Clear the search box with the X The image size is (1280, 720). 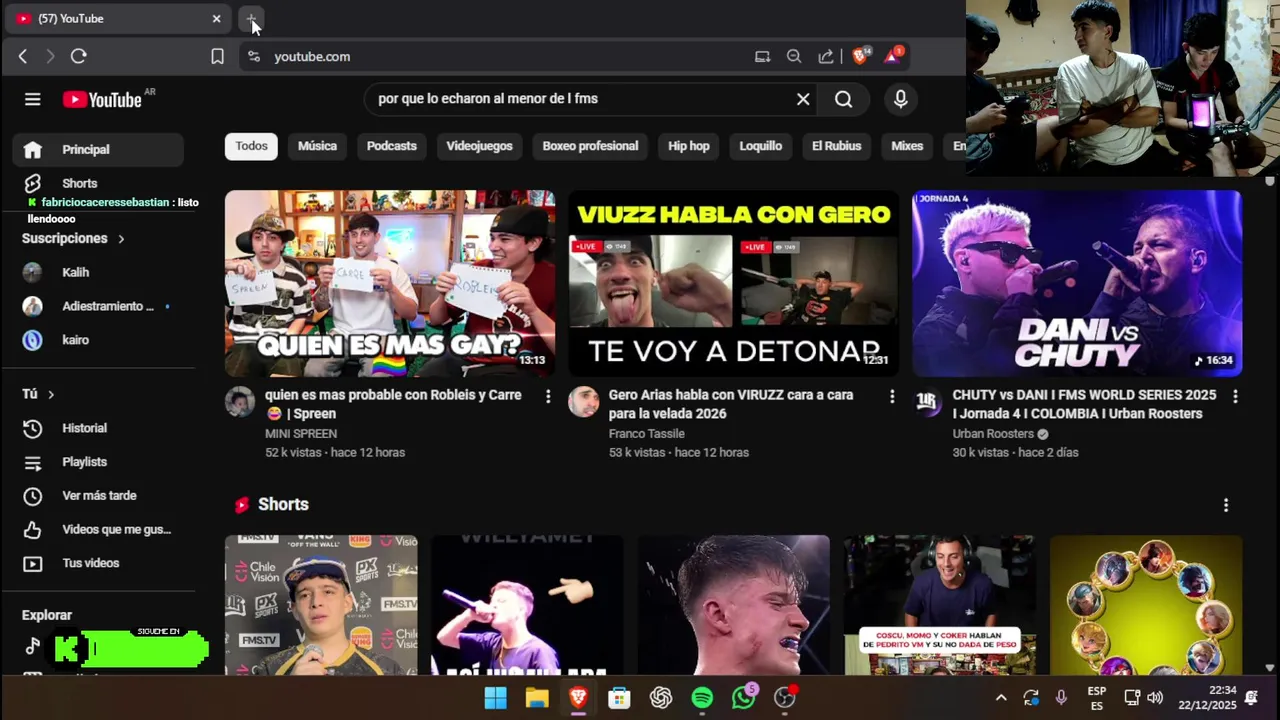click(803, 99)
